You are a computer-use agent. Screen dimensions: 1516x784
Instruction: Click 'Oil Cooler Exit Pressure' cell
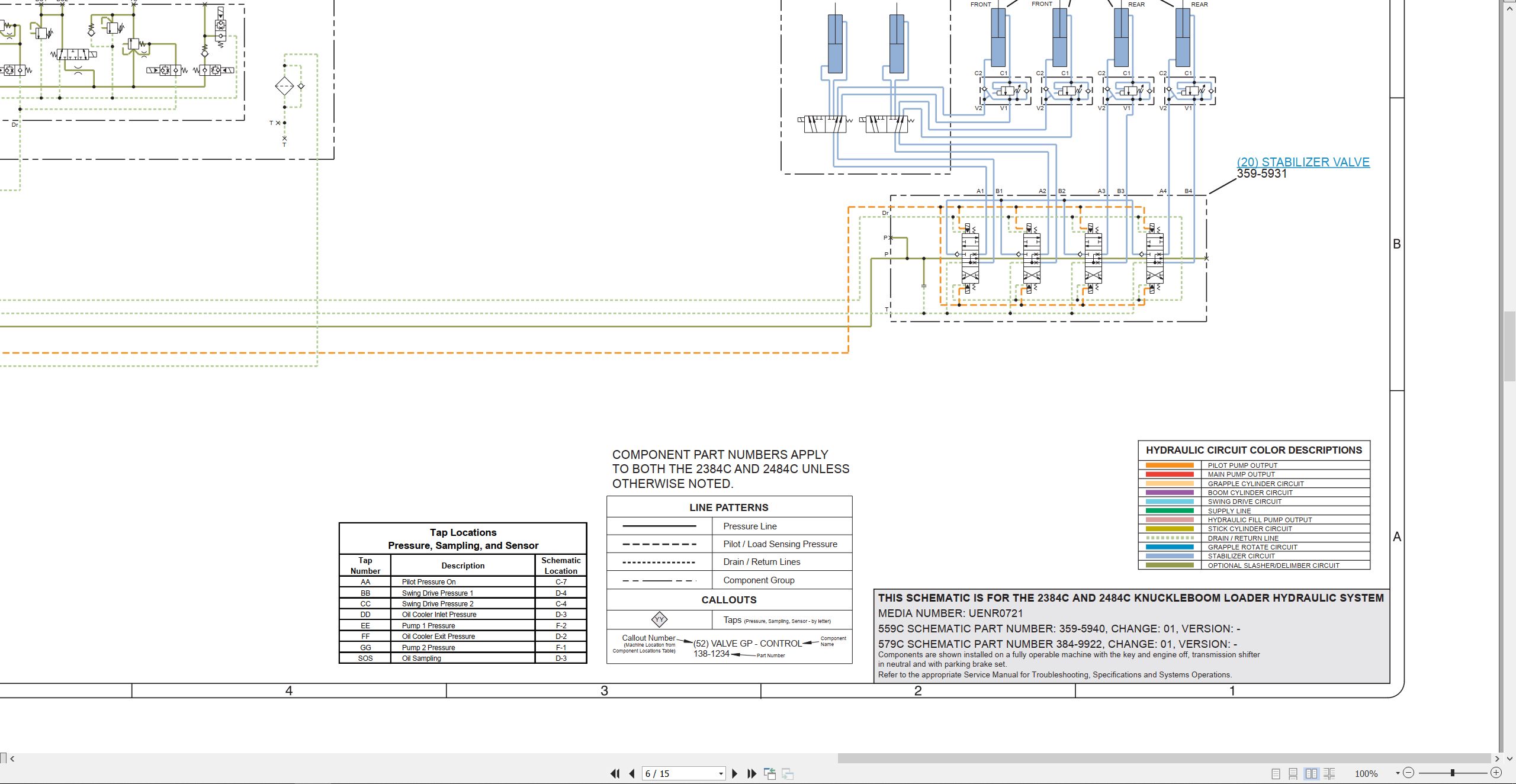[x=462, y=637]
